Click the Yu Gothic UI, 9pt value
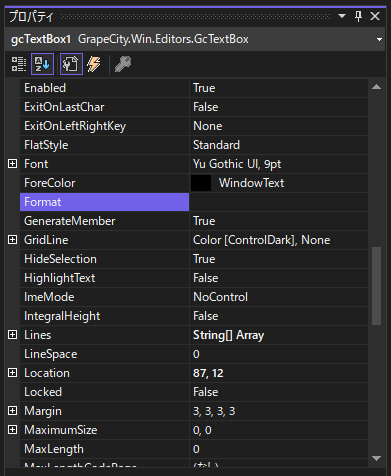The width and height of the screenshot is (391, 476). [x=237, y=164]
